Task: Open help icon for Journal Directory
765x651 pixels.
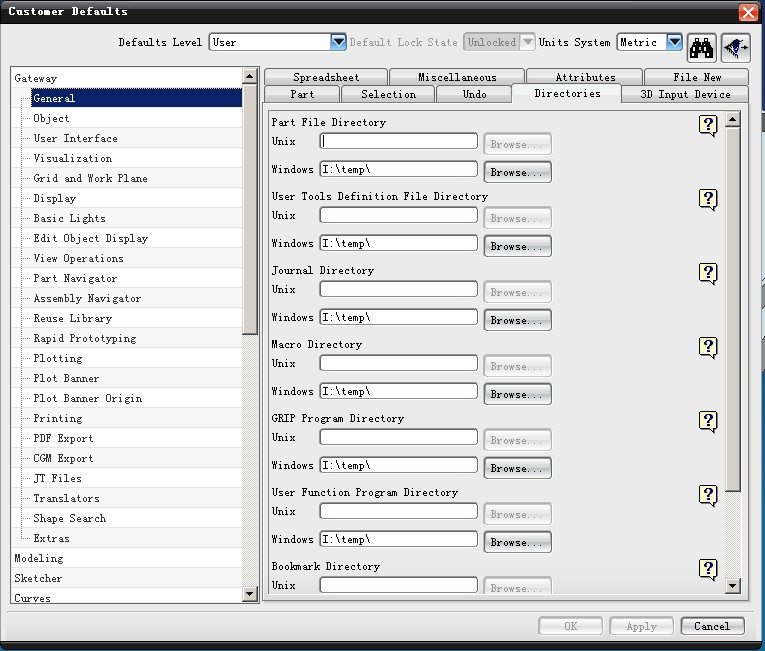Action: point(708,274)
